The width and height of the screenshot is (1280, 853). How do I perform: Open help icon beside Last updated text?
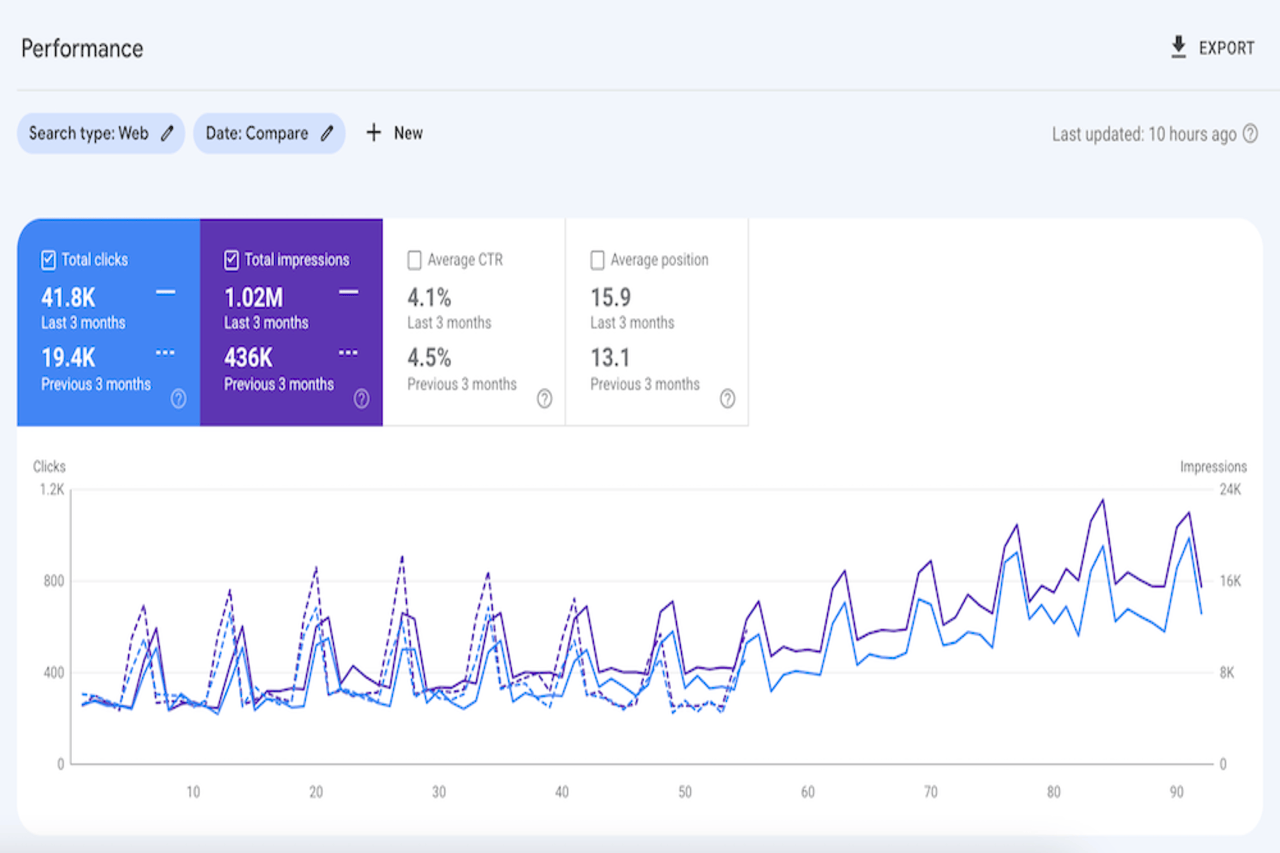pos(1250,134)
